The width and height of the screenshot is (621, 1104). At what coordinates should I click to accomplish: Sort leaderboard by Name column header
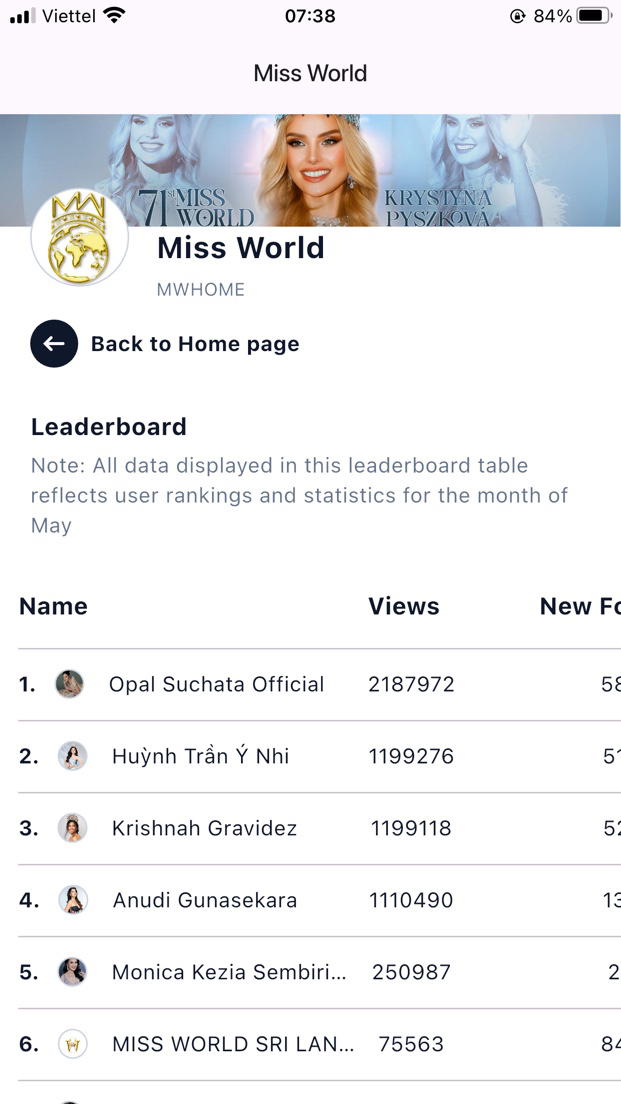[x=53, y=606]
